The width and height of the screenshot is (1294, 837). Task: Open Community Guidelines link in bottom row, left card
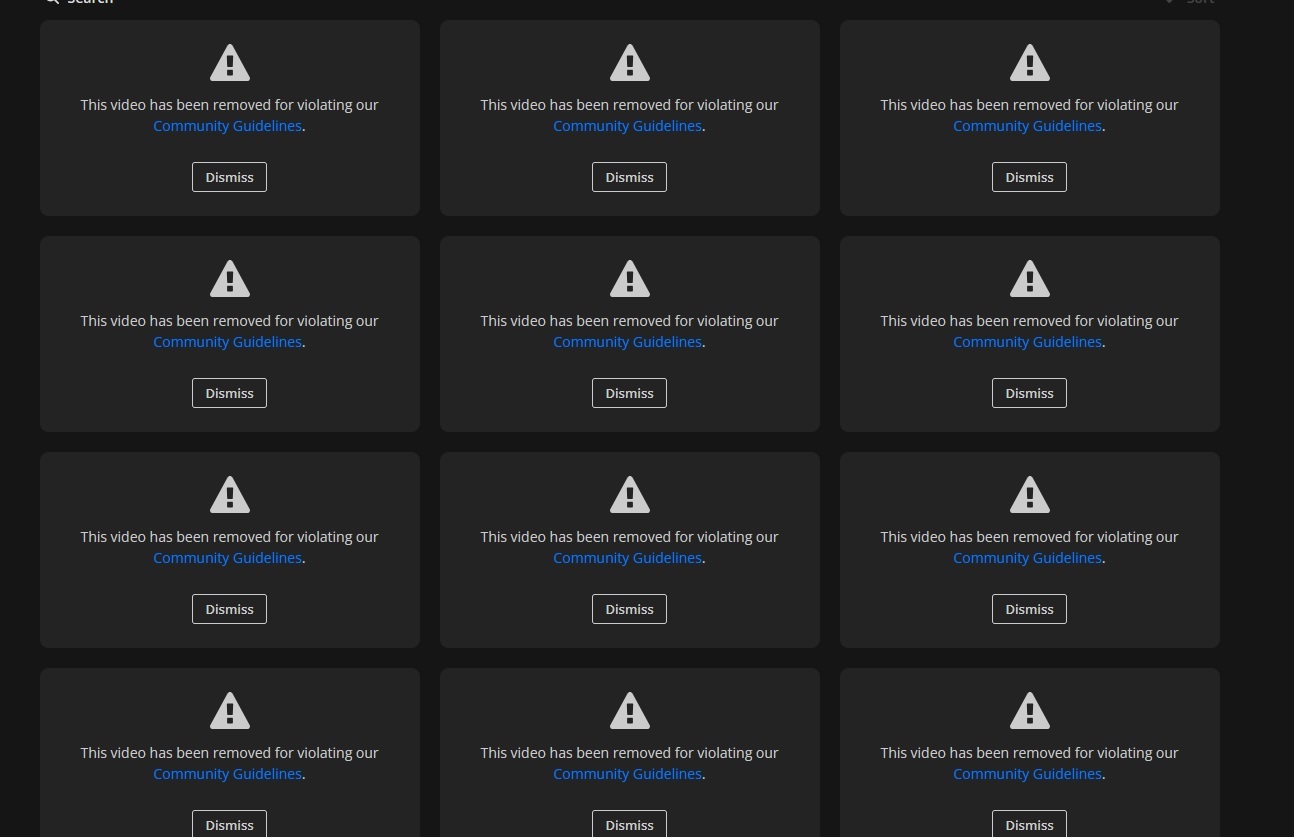[x=227, y=774]
